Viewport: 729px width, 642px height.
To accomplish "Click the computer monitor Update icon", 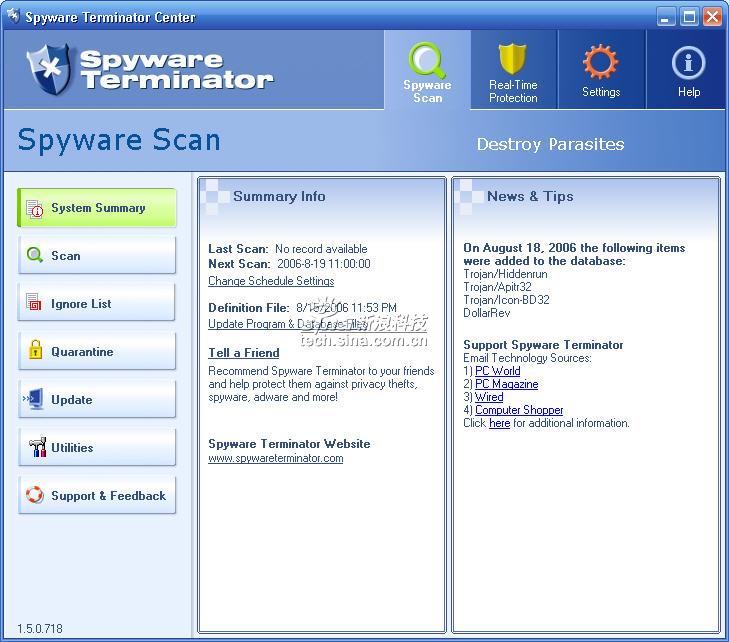I will point(34,398).
